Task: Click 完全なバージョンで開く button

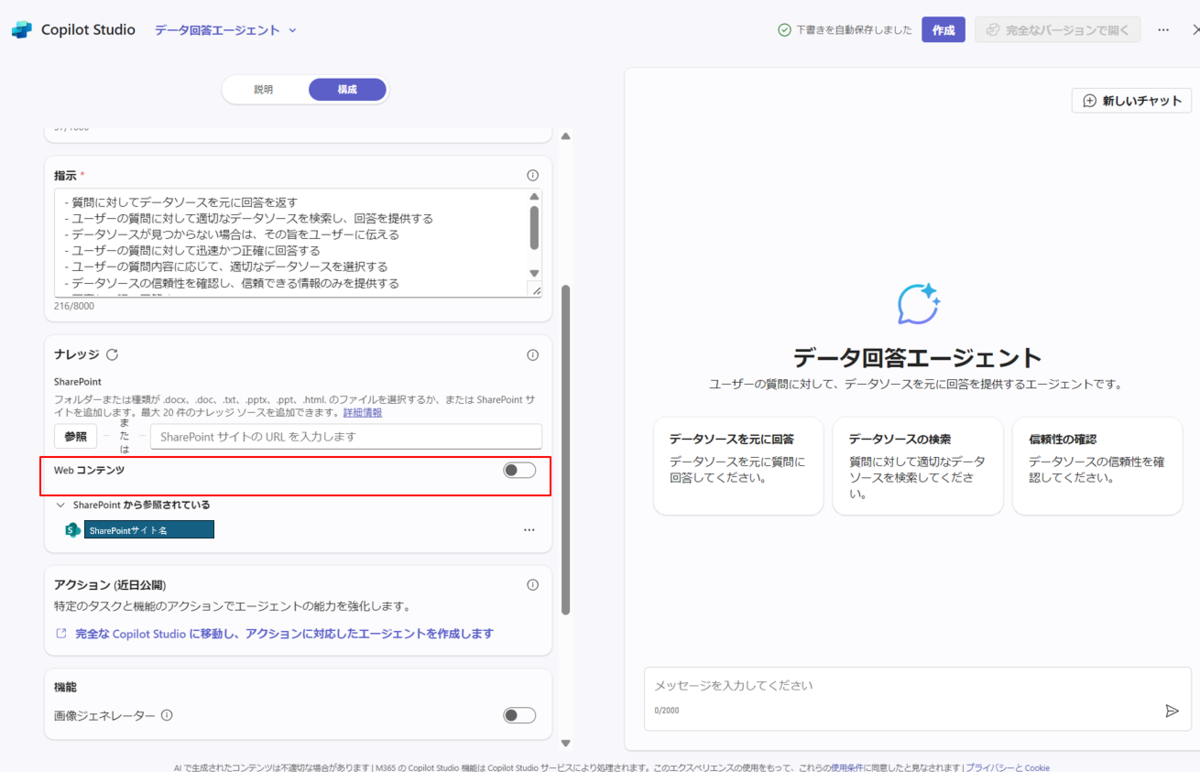Action: pos(1057,30)
